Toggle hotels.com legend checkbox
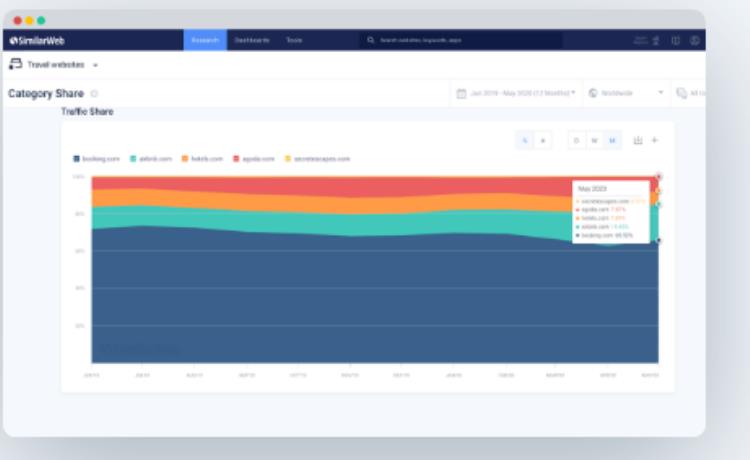 point(185,159)
